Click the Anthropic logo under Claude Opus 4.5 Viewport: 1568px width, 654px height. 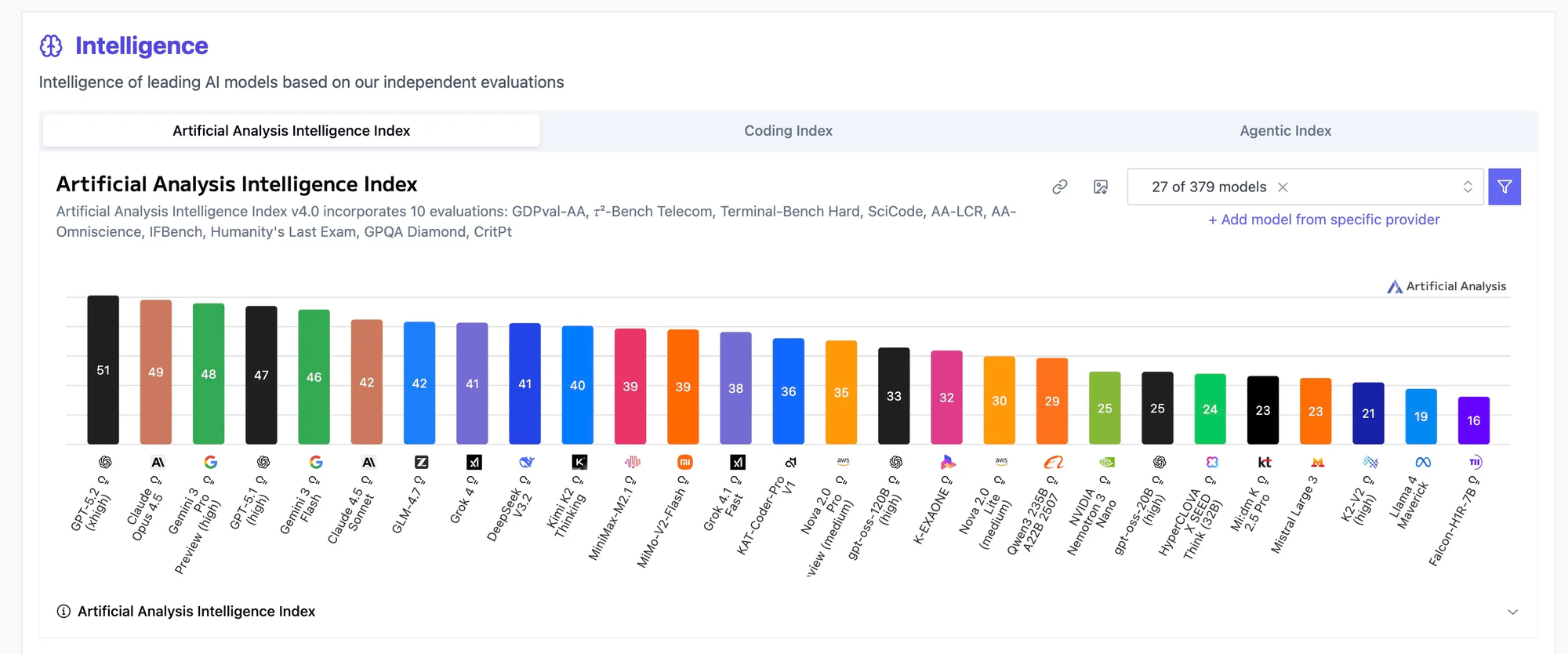158,463
